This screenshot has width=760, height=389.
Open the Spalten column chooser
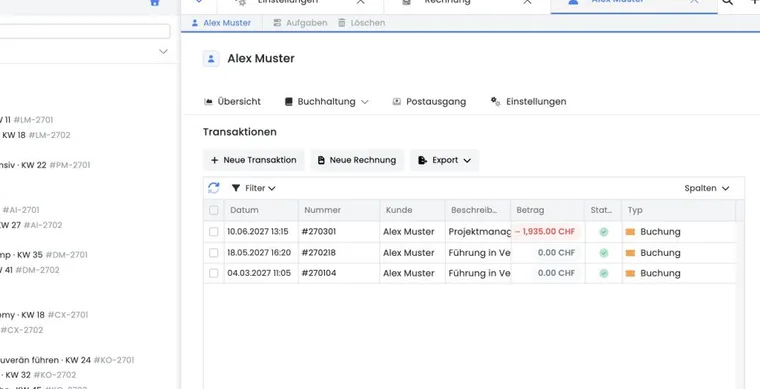tap(707, 188)
